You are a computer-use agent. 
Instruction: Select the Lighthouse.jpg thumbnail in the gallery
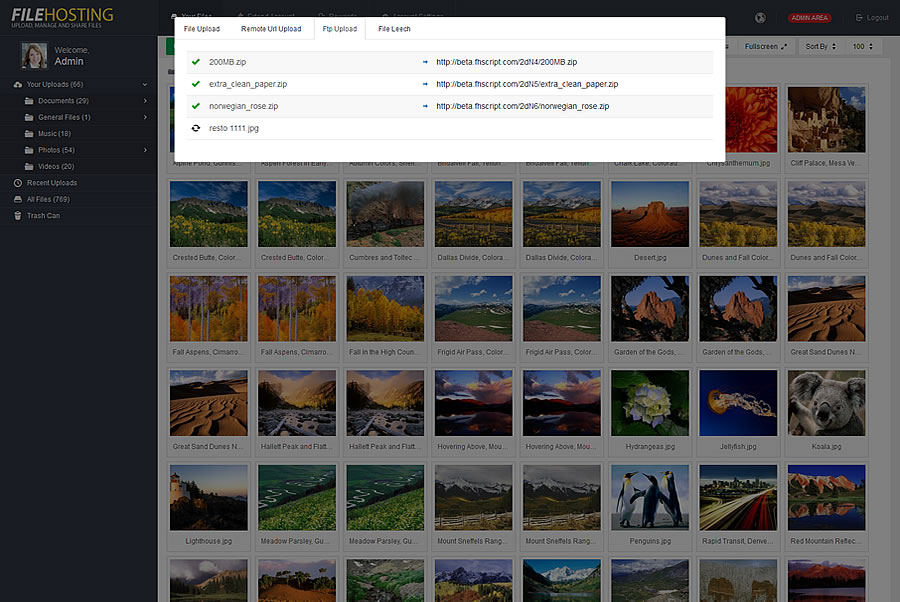209,497
